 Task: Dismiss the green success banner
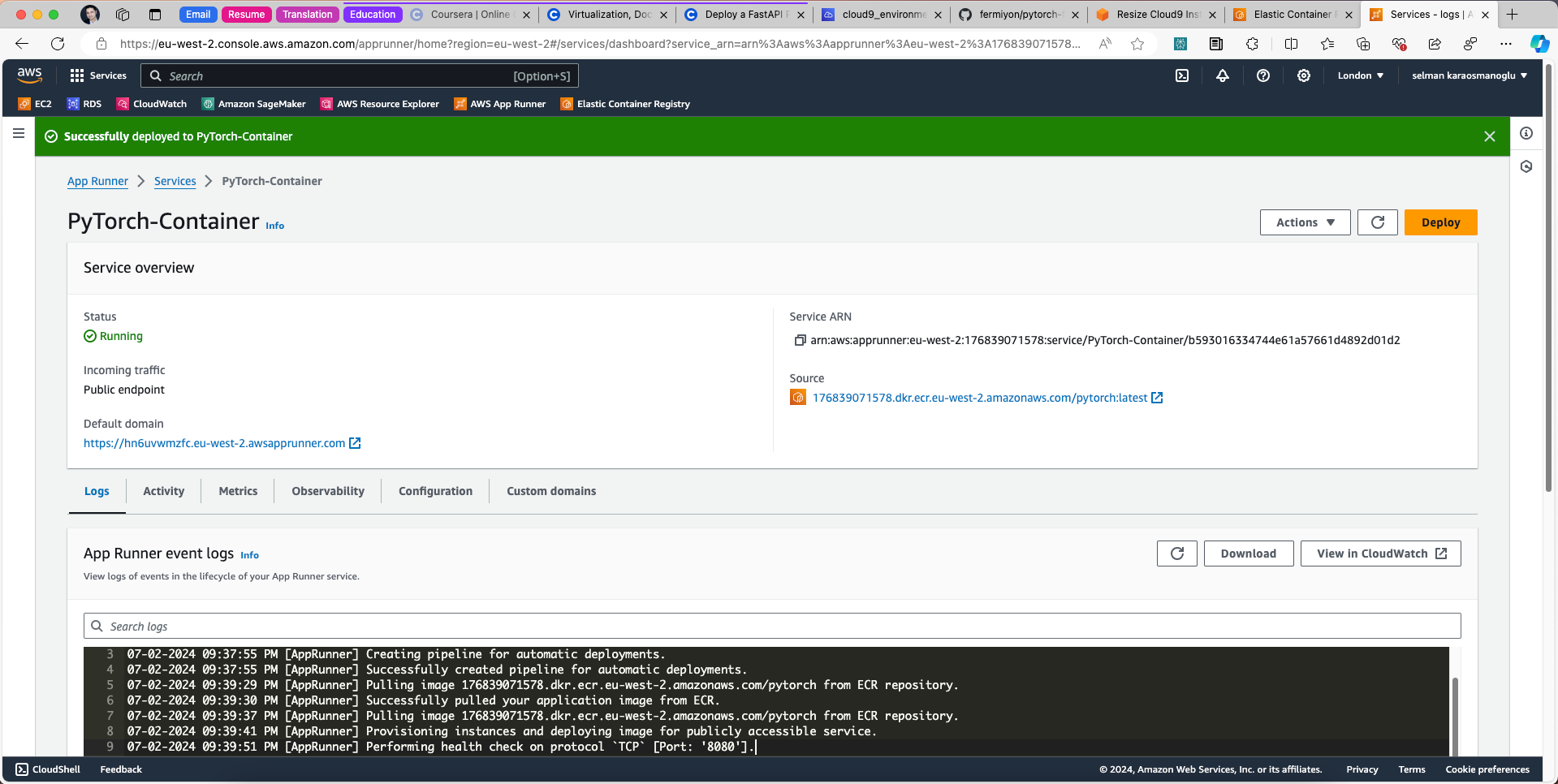coord(1490,136)
